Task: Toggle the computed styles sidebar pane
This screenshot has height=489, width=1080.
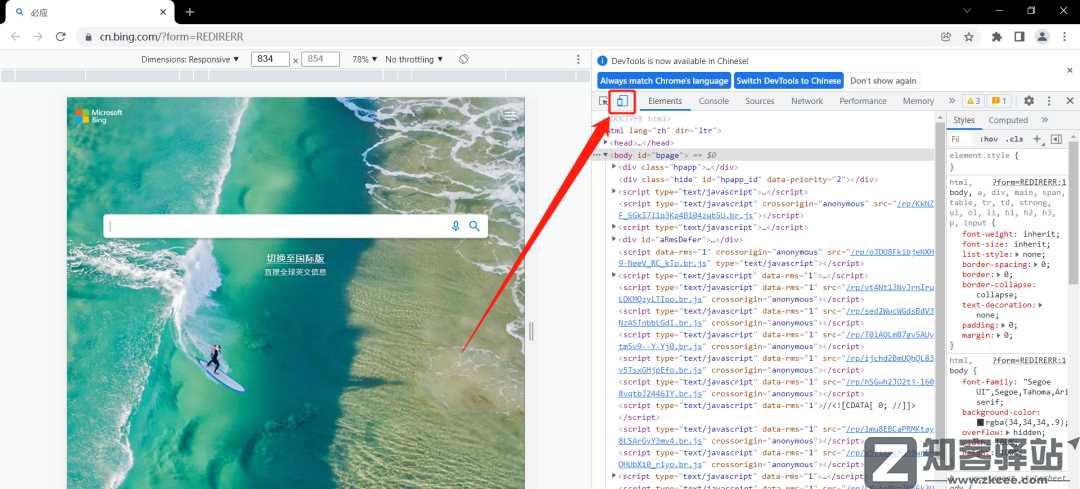Action: (1056, 139)
